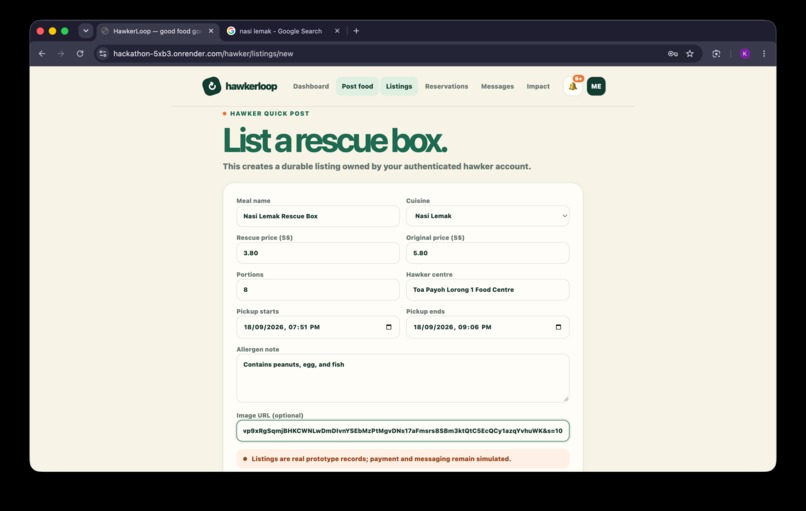Close the HawkerLoop tab

(211, 31)
